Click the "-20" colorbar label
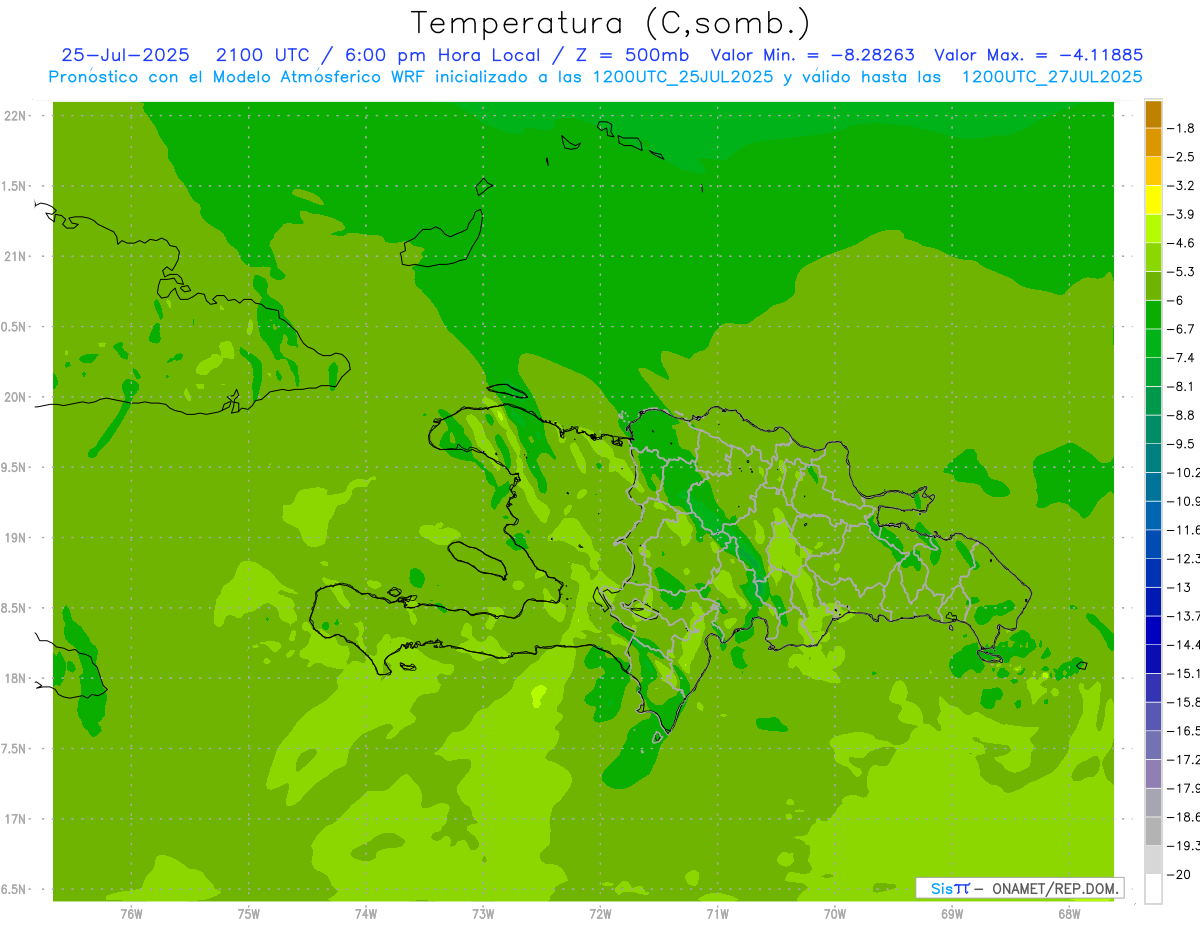The image size is (1200, 927). pyautogui.click(x=1180, y=875)
